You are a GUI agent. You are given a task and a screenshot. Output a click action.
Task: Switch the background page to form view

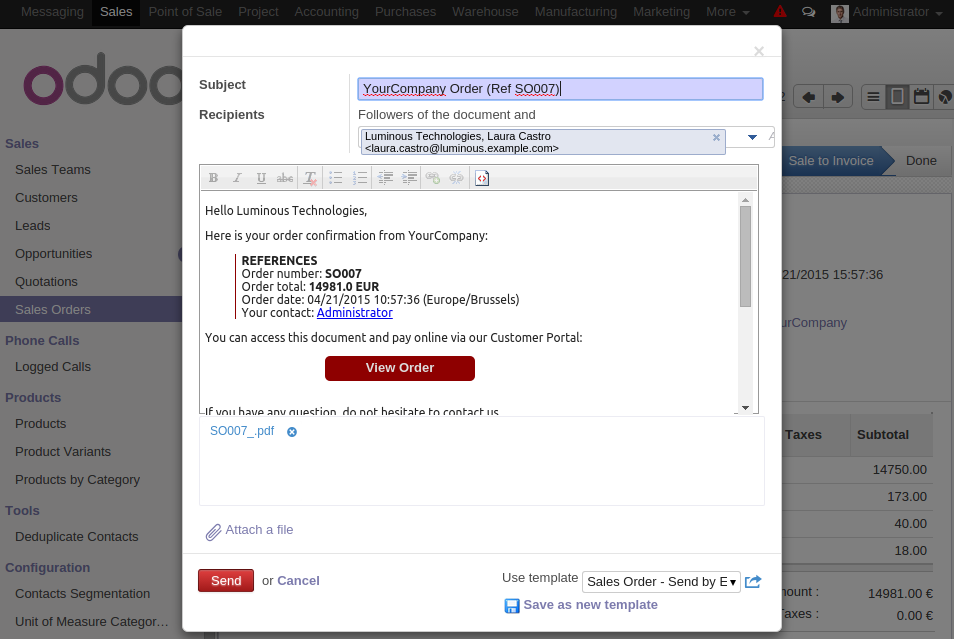pyautogui.click(x=897, y=97)
